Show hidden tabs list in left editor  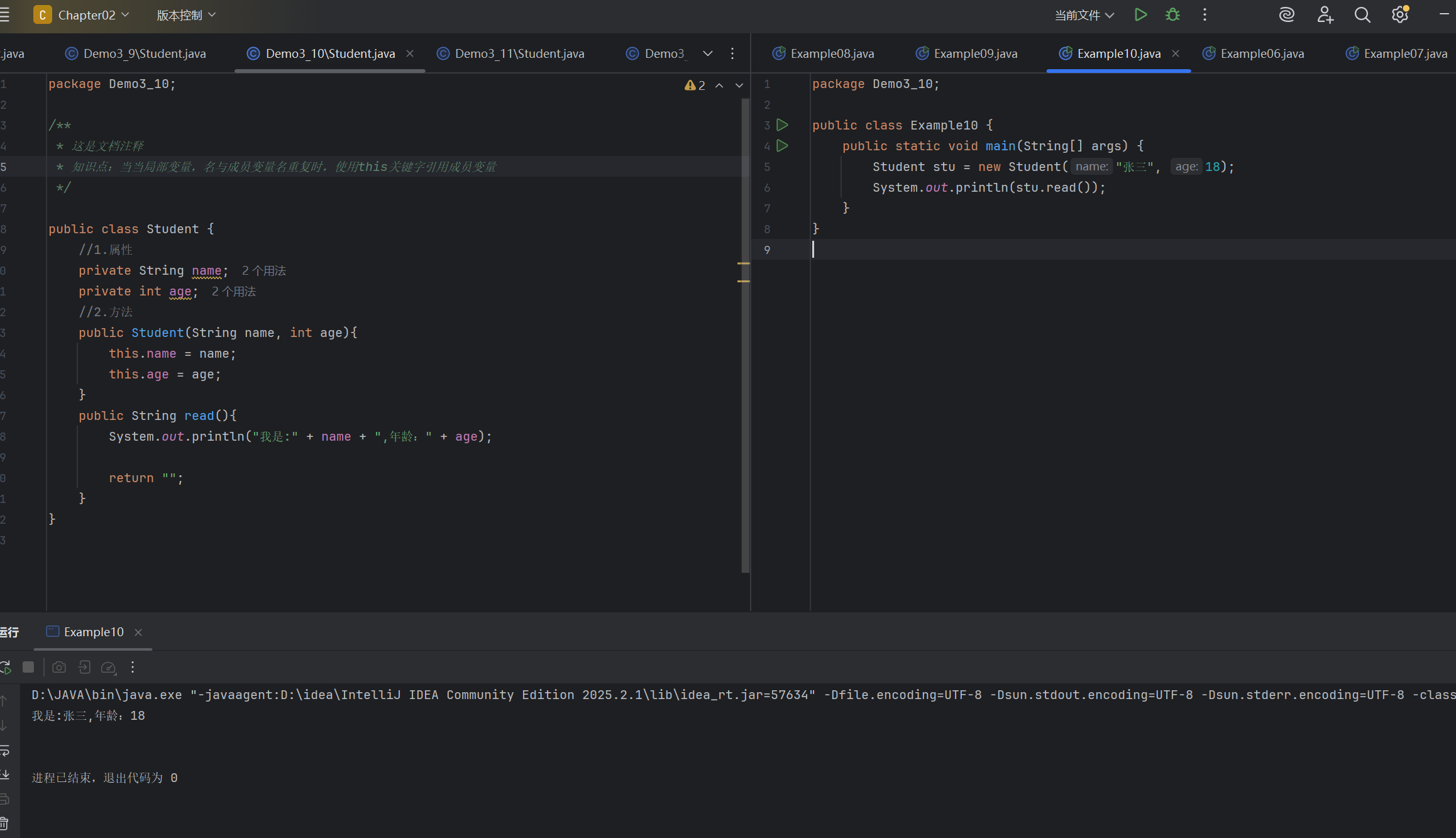[708, 53]
